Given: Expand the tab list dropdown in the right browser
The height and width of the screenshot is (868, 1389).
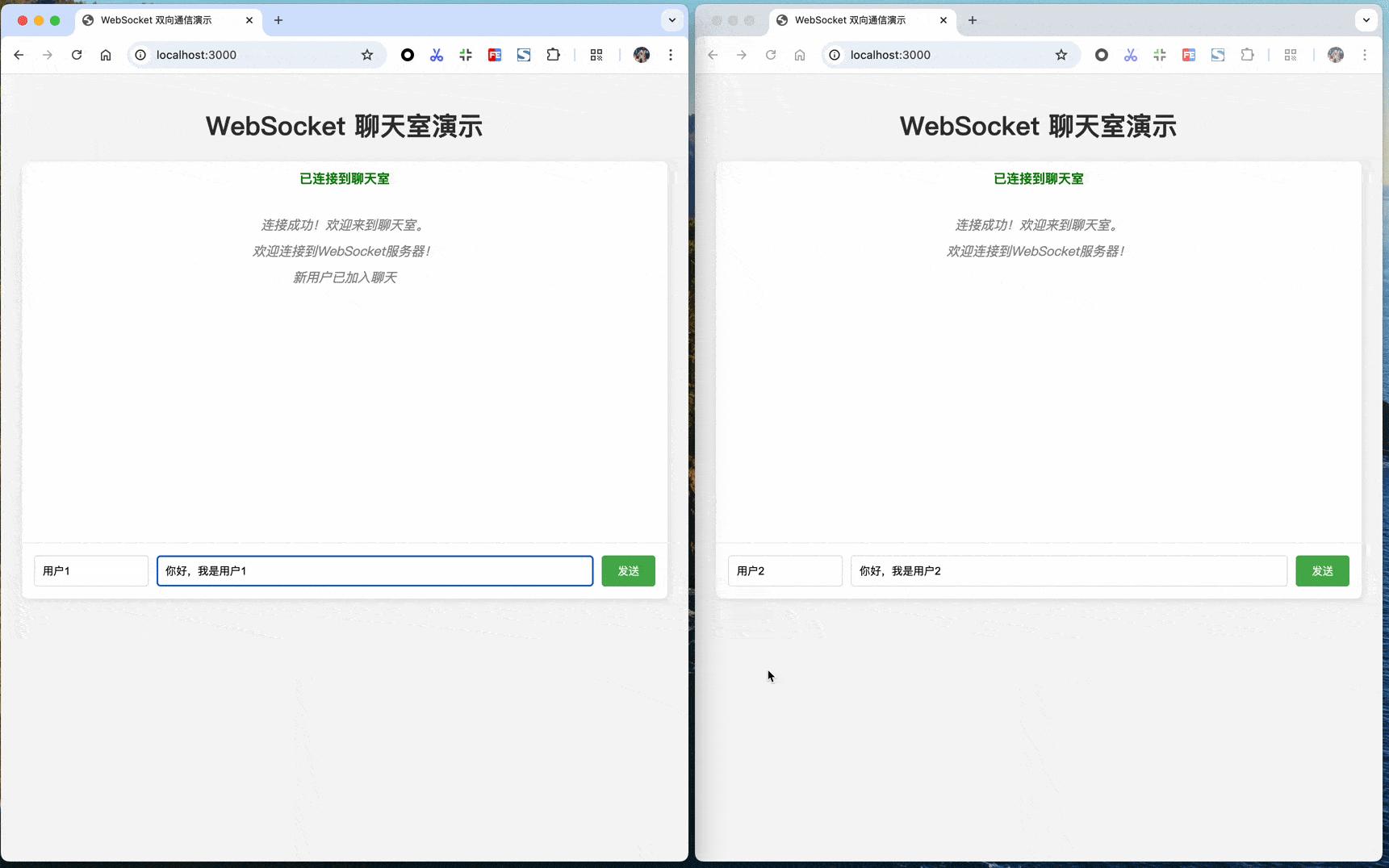Looking at the screenshot, I should tap(1366, 20).
